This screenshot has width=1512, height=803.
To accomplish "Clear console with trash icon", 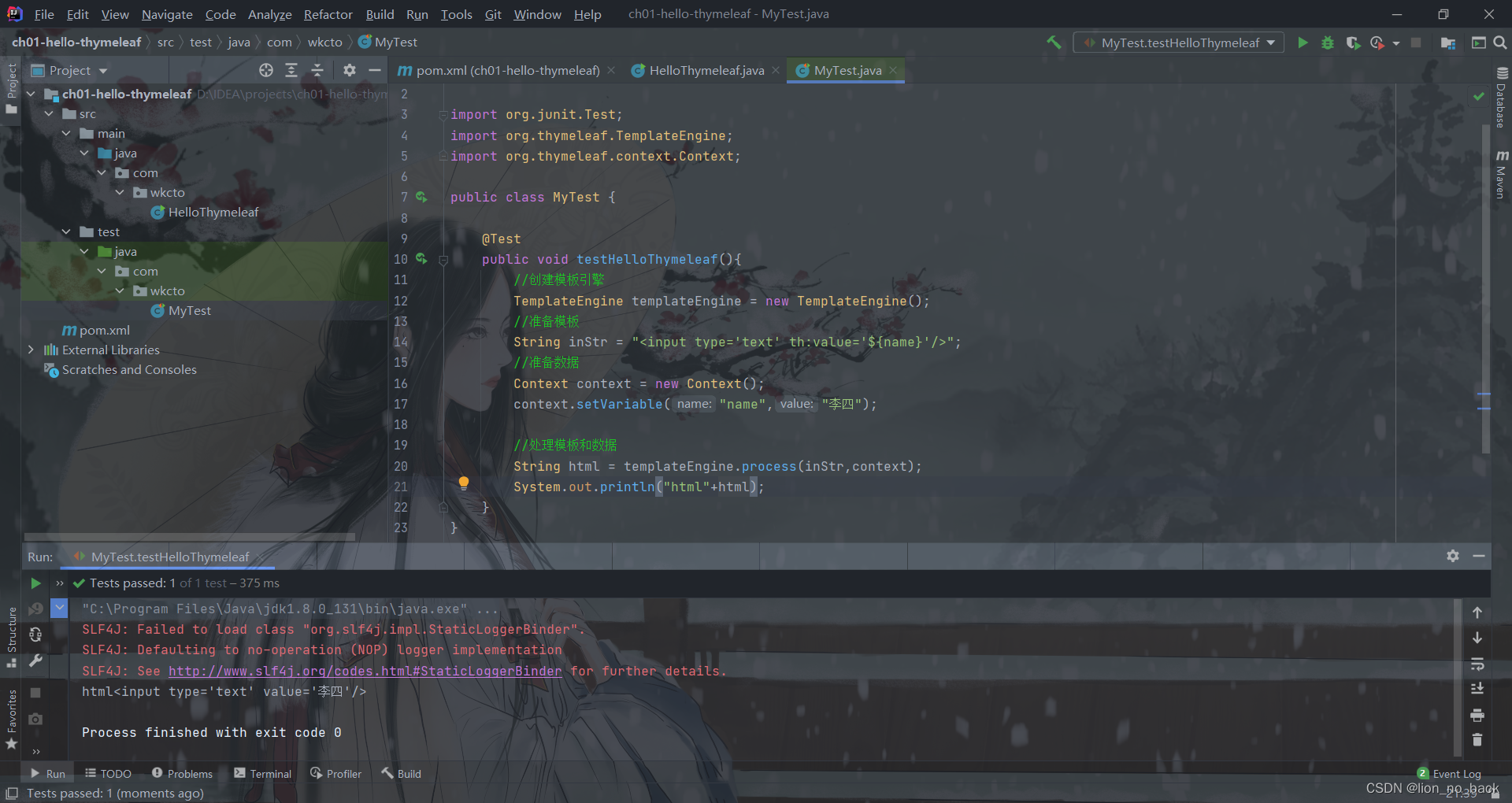I will point(1477,740).
